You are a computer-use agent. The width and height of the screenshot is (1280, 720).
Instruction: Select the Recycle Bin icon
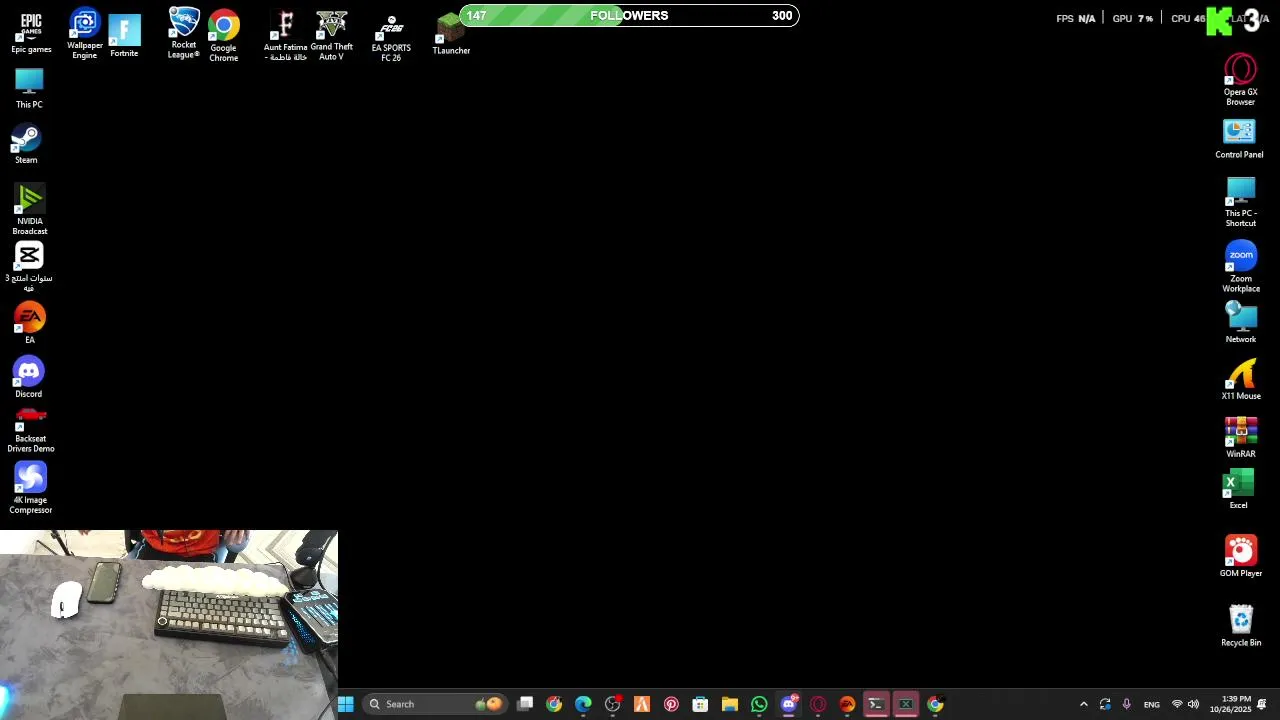click(x=1241, y=626)
